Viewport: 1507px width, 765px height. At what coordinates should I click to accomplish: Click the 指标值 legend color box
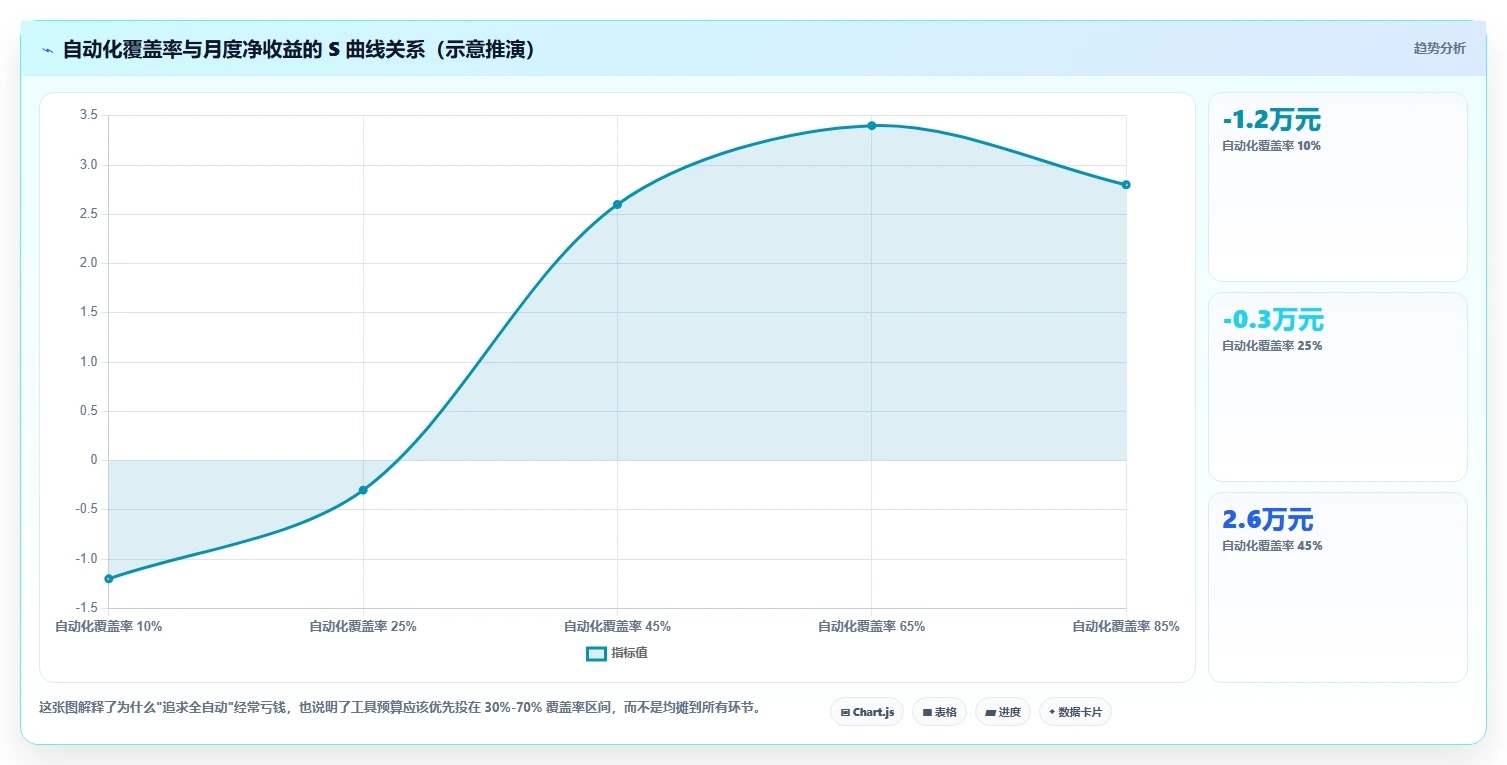596,653
